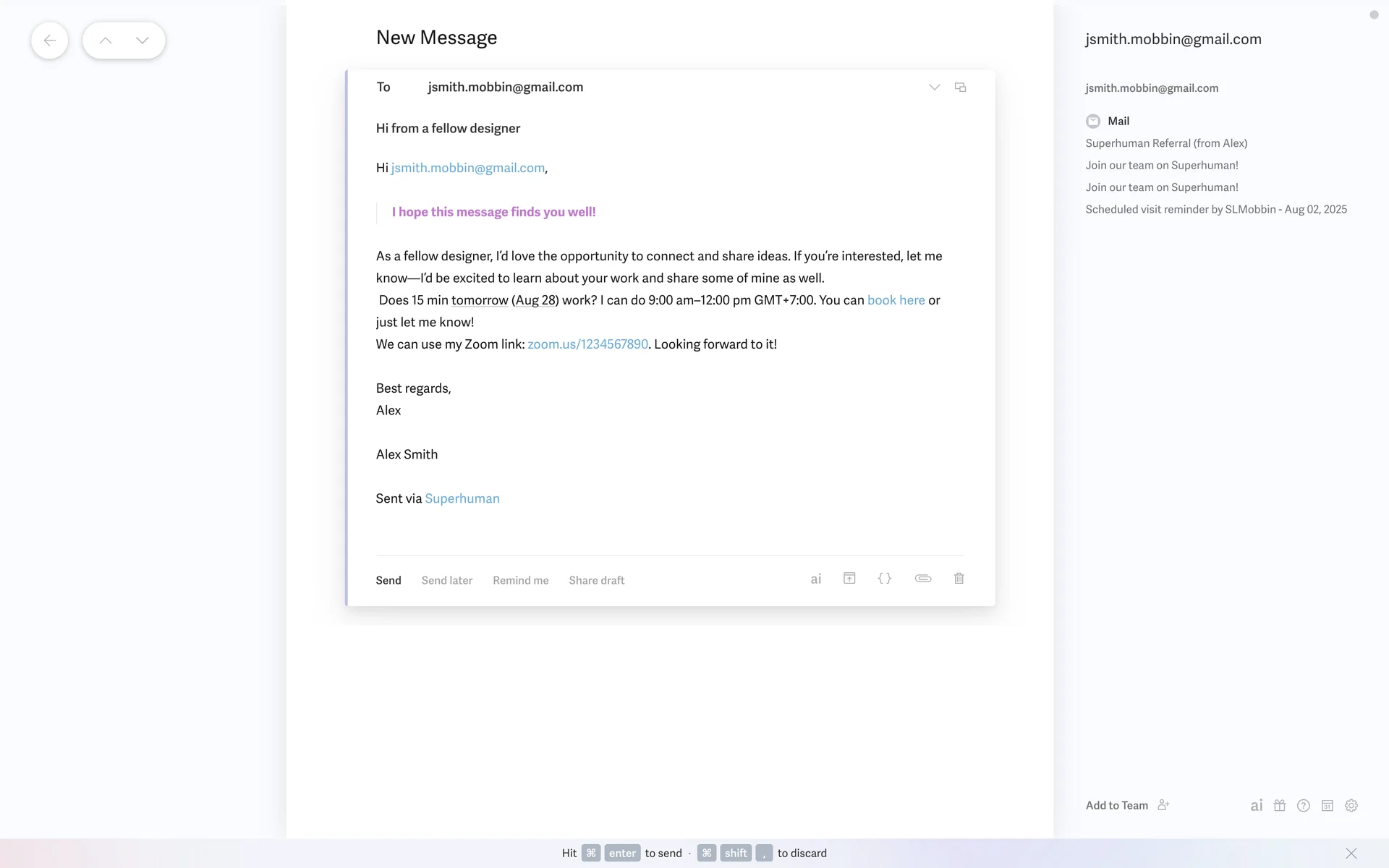Go to the next message with the down arrow
The image size is (1389, 868).
click(x=142, y=41)
